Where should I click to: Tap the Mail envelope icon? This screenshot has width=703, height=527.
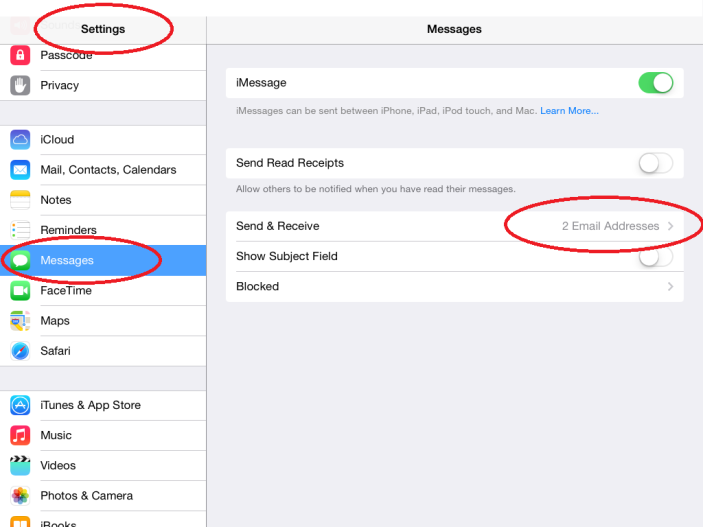tap(20, 170)
